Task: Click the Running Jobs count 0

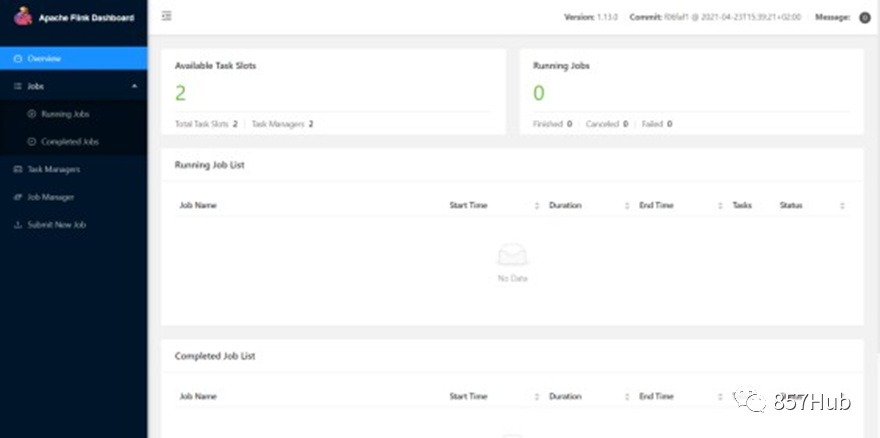Action: pyautogui.click(x=539, y=93)
